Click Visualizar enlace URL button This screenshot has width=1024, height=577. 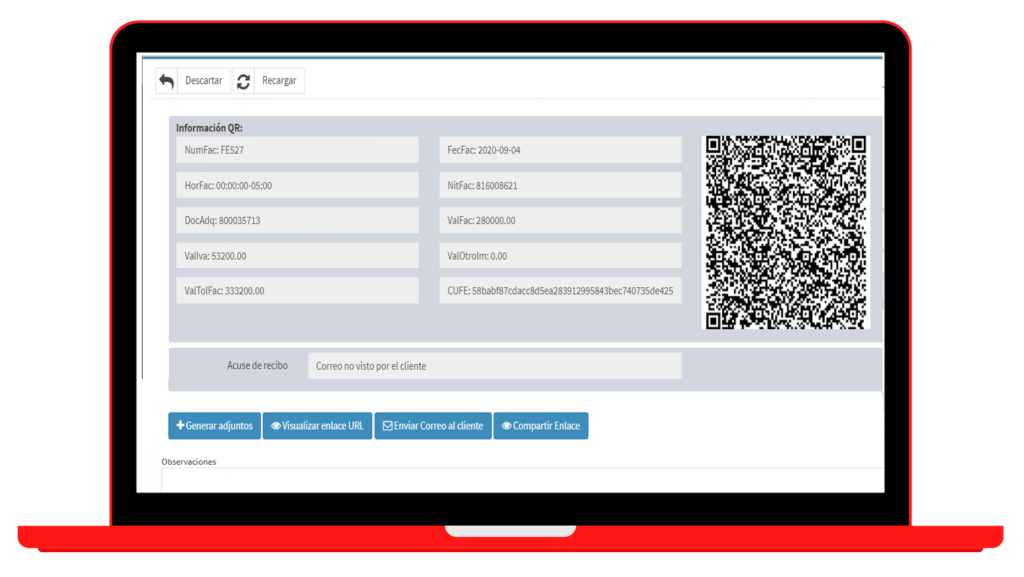[317, 426]
